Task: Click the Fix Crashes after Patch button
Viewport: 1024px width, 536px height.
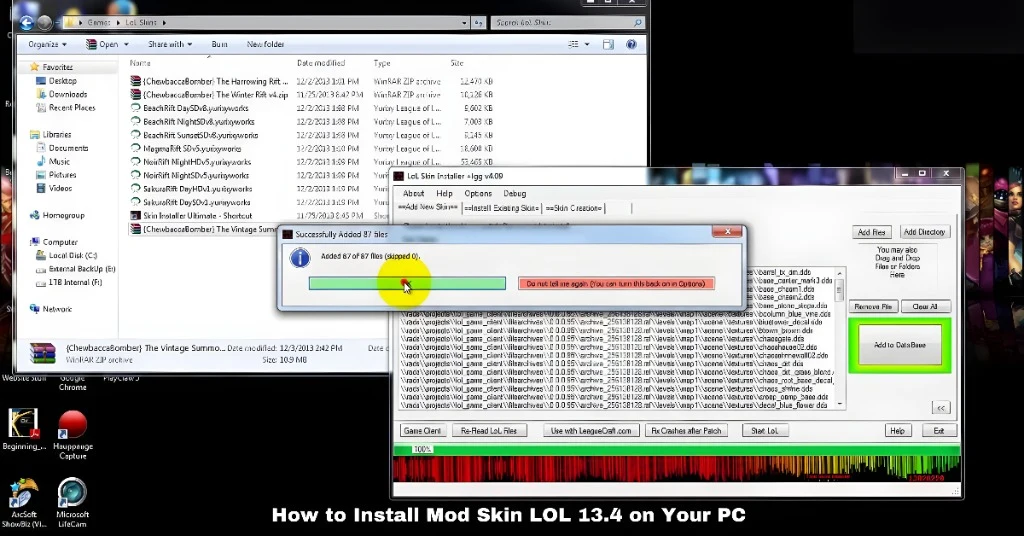Action: pos(686,431)
